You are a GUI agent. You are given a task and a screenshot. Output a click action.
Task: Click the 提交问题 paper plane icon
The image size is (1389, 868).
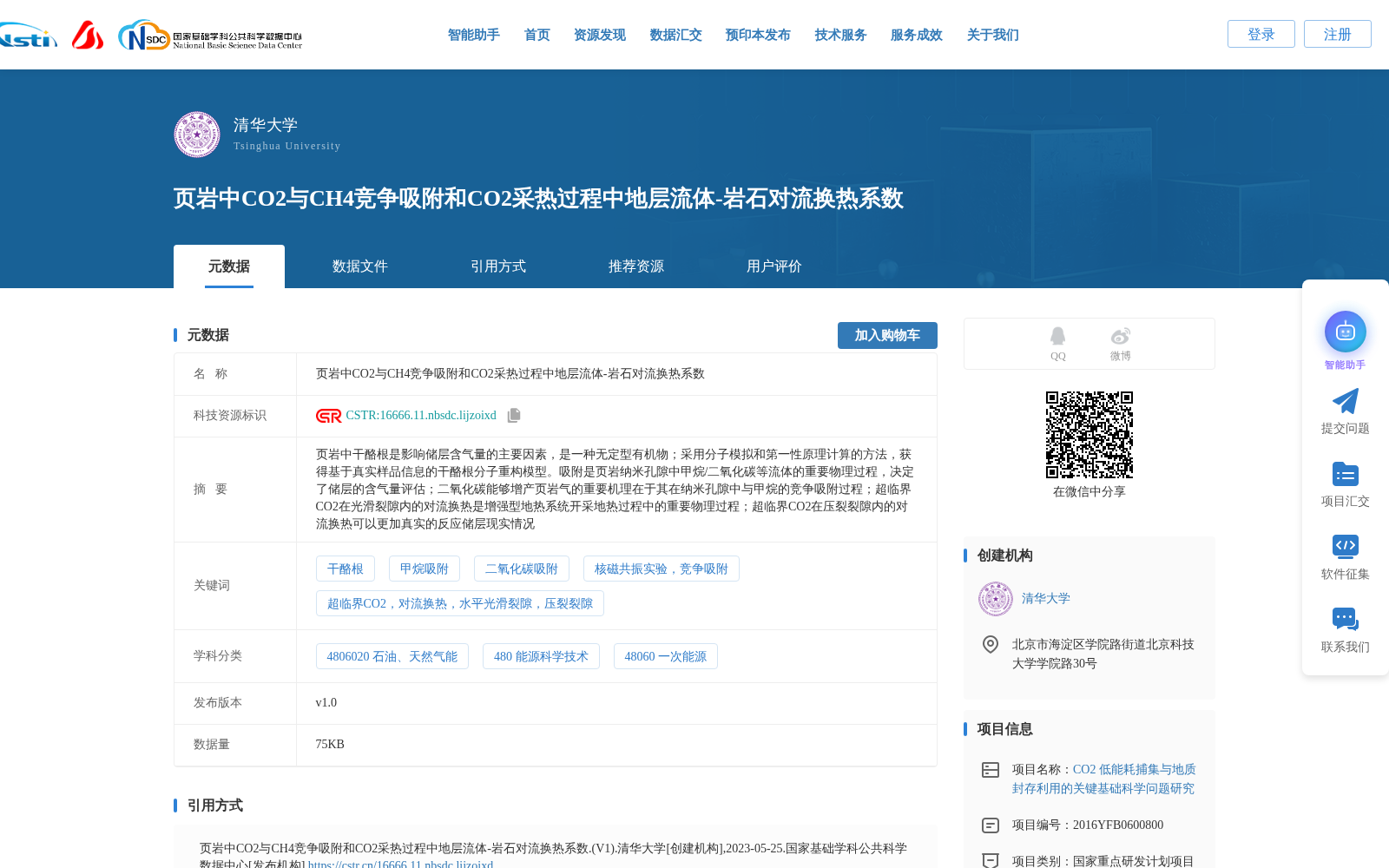click(x=1346, y=401)
